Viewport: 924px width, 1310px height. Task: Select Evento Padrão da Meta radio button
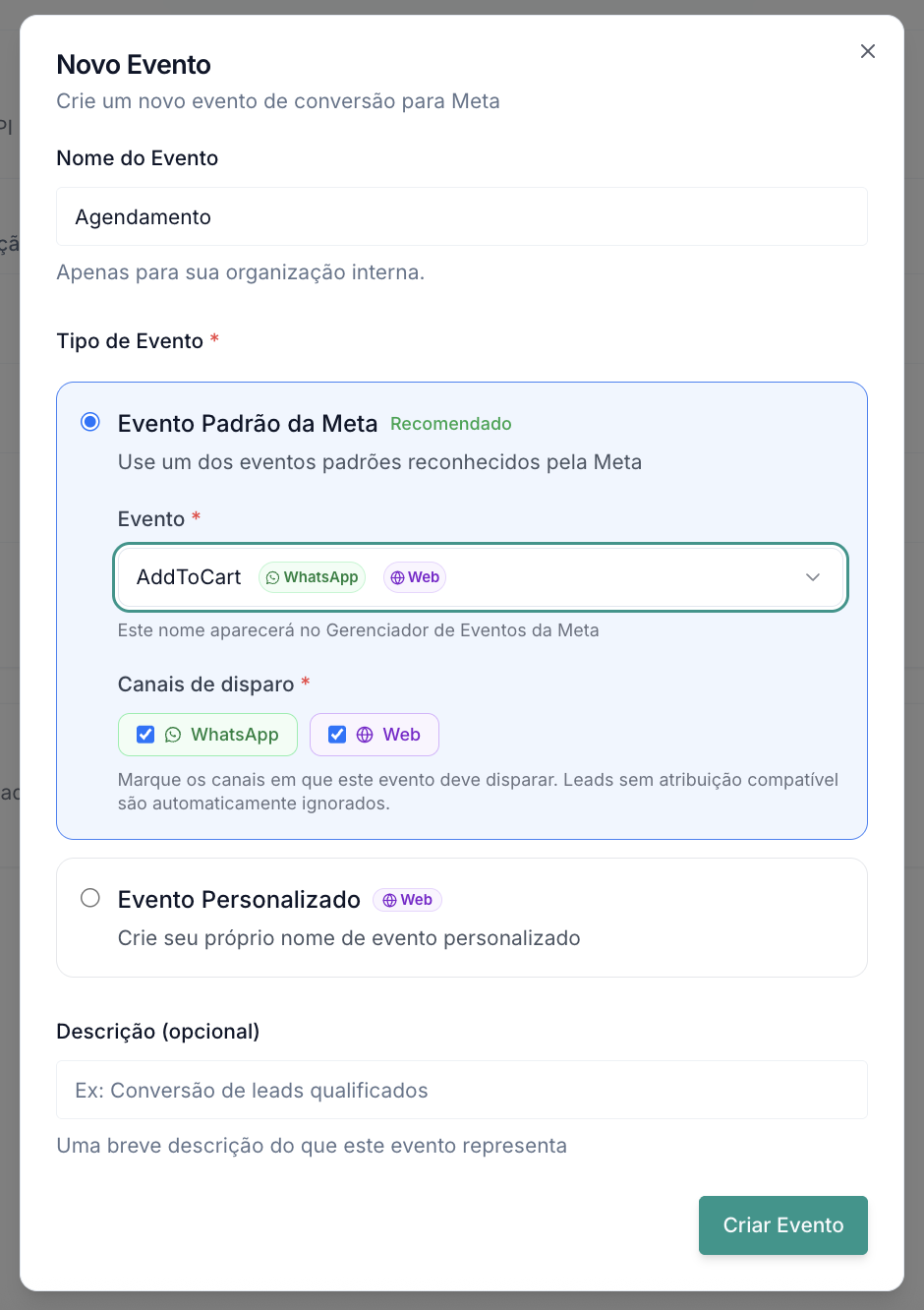click(90, 422)
